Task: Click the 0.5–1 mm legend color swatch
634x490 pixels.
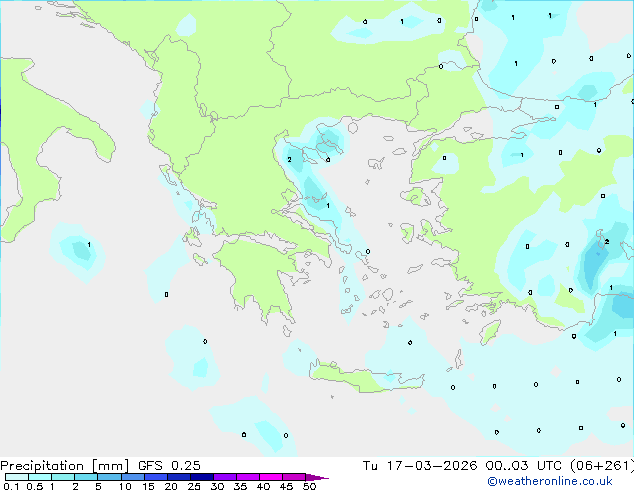Action: (40, 477)
